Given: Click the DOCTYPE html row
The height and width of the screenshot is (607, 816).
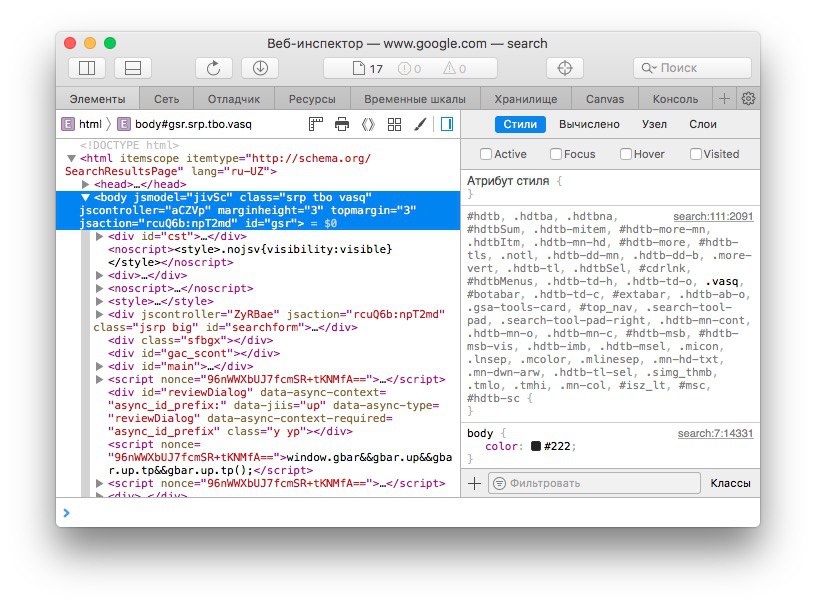Looking at the screenshot, I should point(129,145).
